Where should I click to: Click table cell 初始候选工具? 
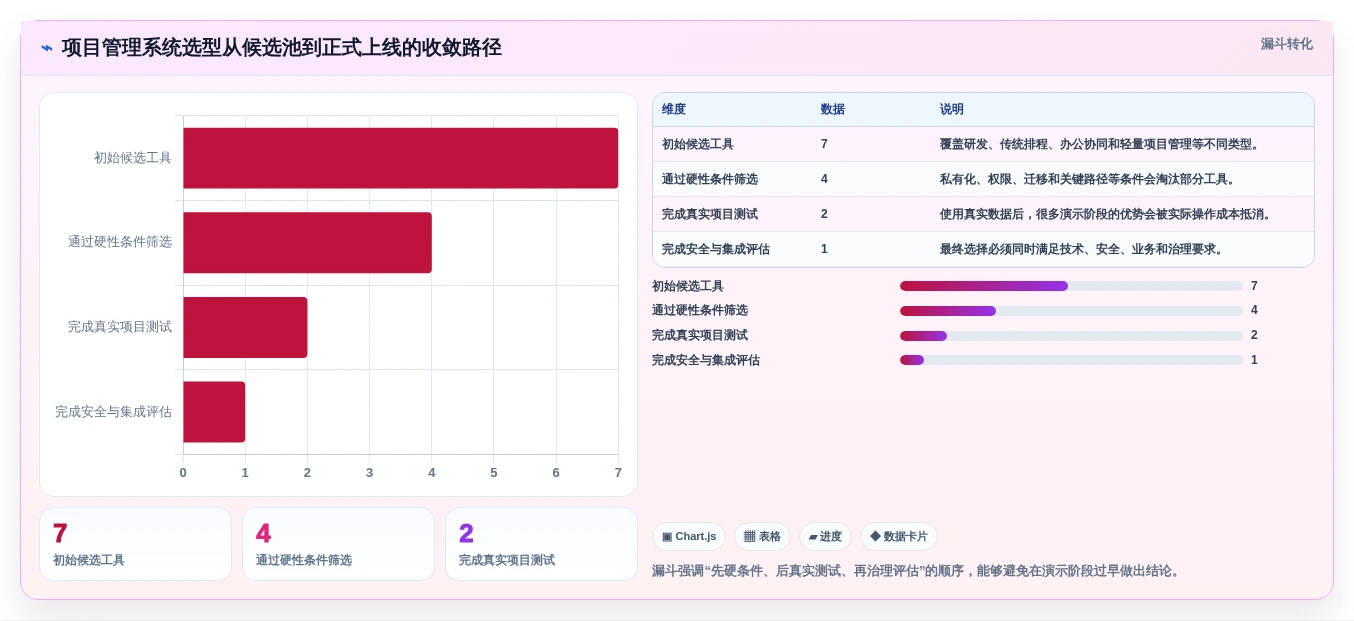(x=698, y=144)
